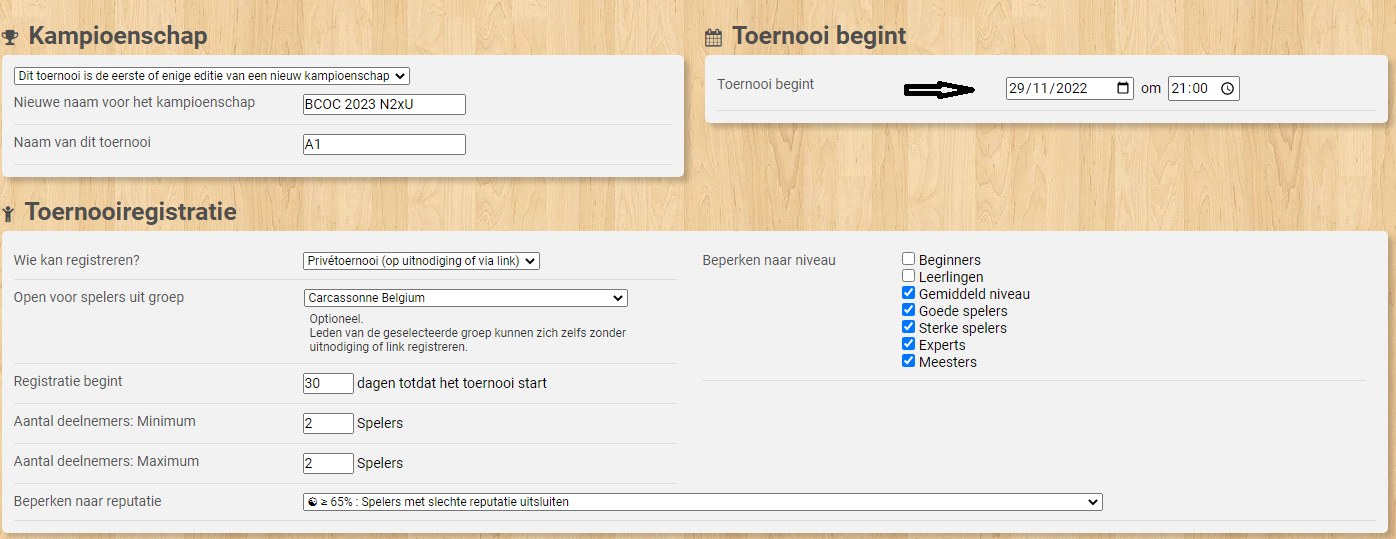Open the reputation restriction dropdown
The width and height of the screenshot is (1396, 539).
pos(702,502)
